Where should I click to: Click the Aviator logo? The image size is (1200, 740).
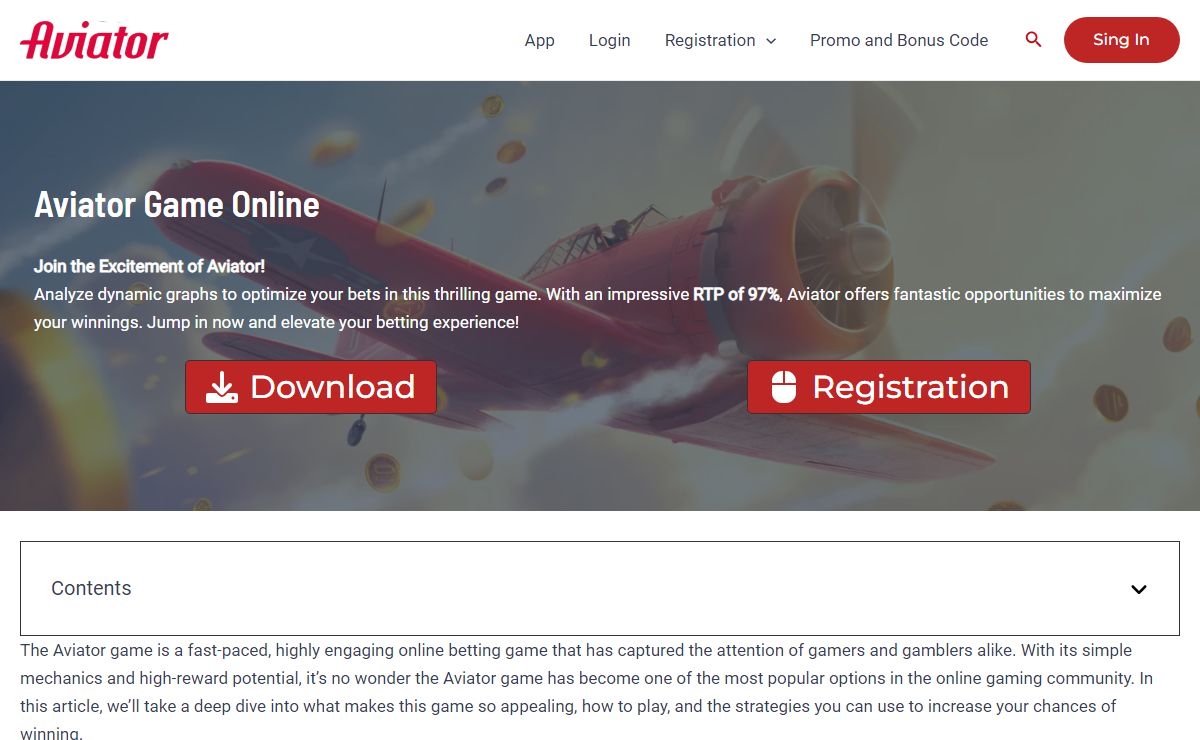94,40
